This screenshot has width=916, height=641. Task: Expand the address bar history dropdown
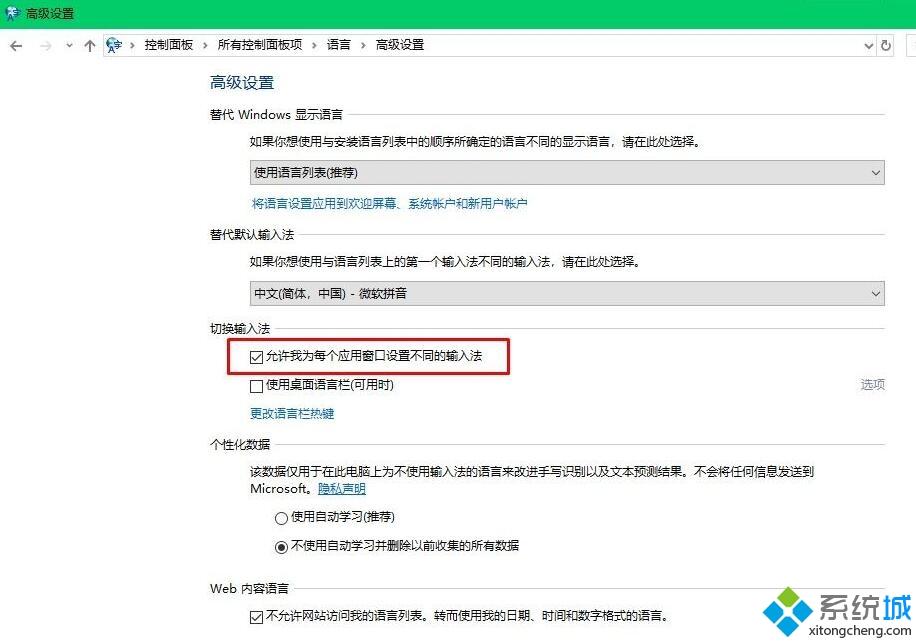[x=869, y=46]
